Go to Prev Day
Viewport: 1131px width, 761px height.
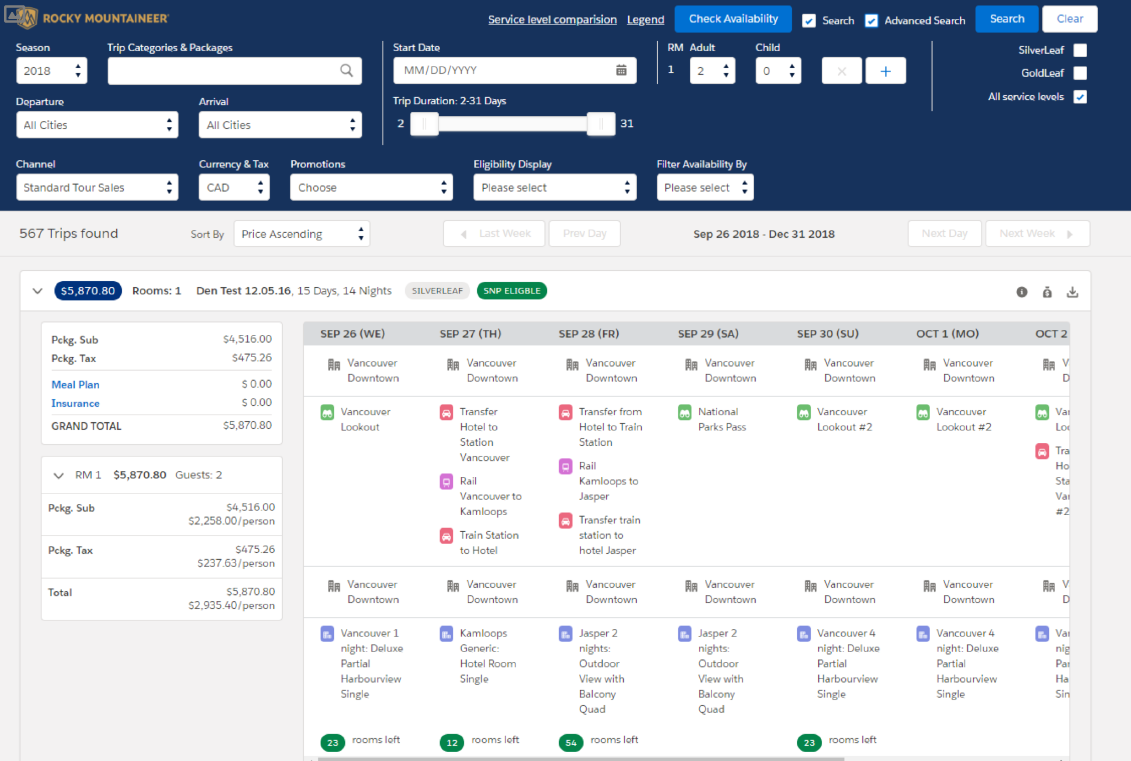584,234
